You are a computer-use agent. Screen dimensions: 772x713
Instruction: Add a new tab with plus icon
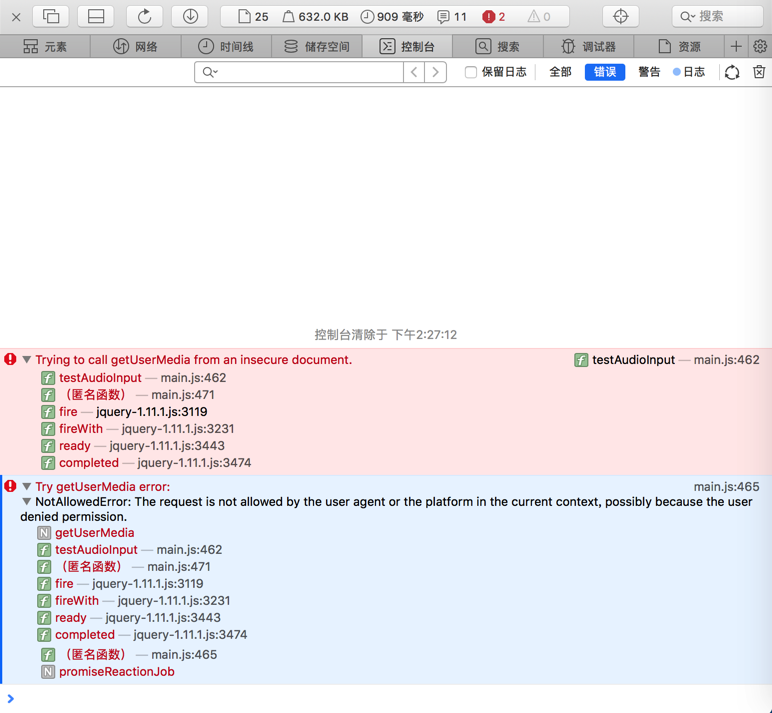[x=736, y=47]
